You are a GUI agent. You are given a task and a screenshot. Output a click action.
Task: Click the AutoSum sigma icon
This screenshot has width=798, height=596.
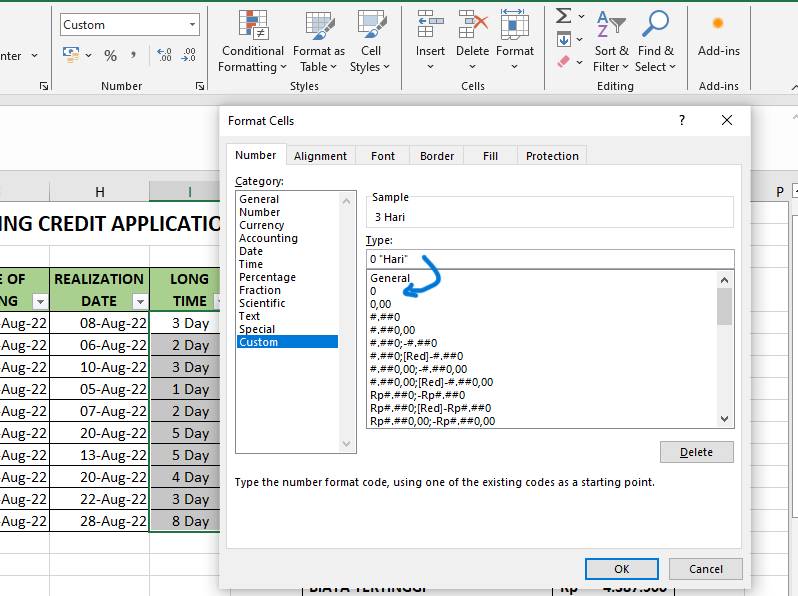(x=563, y=16)
